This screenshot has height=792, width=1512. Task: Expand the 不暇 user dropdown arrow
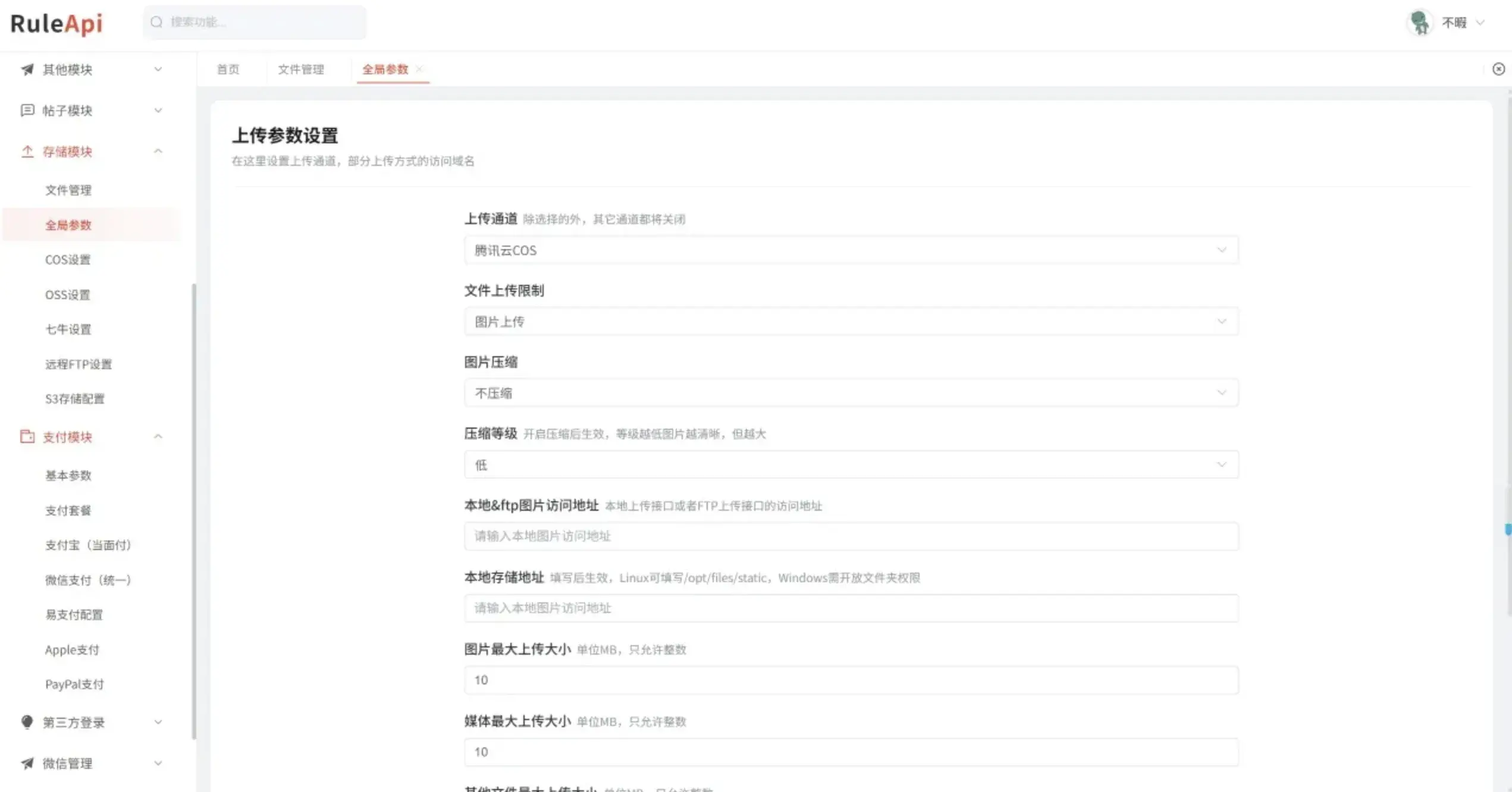(x=1480, y=23)
